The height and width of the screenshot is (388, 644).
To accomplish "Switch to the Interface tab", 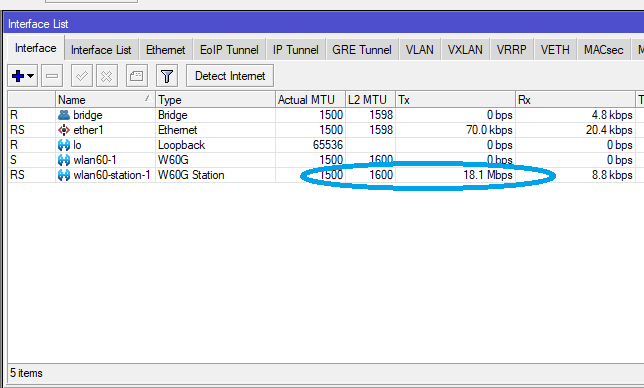I will click(x=36, y=48).
